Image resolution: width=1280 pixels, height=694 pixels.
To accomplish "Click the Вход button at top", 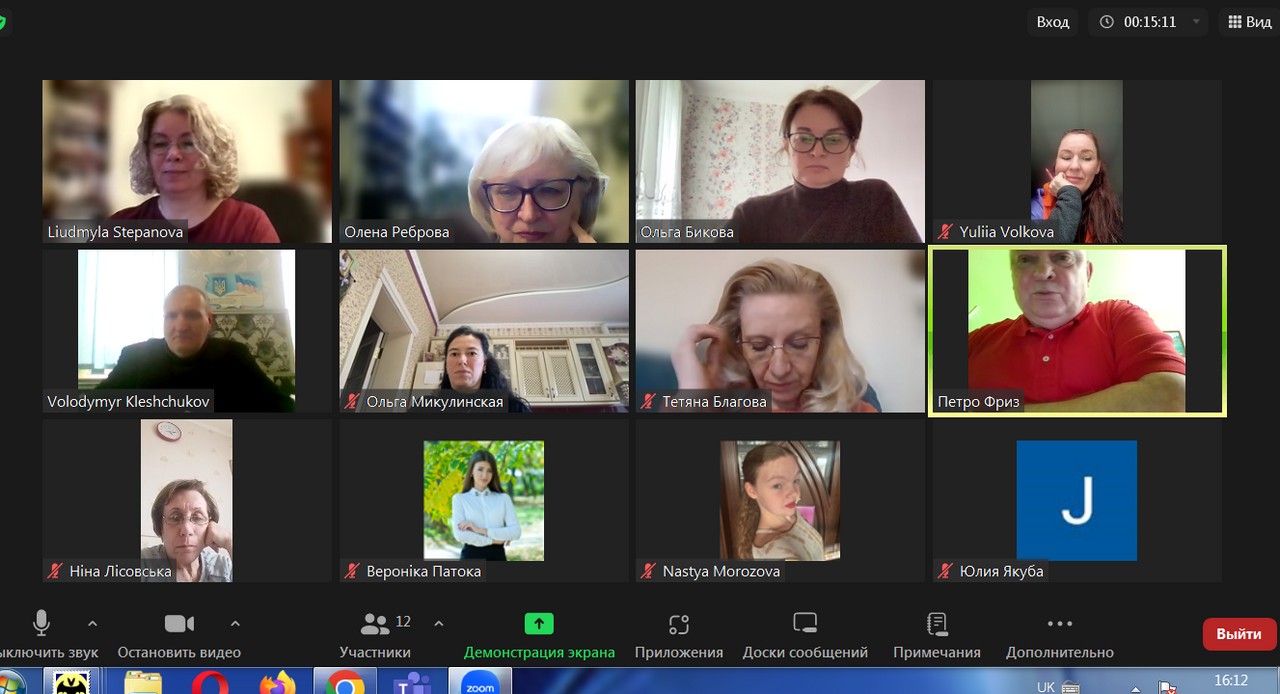I will [x=1052, y=22].
